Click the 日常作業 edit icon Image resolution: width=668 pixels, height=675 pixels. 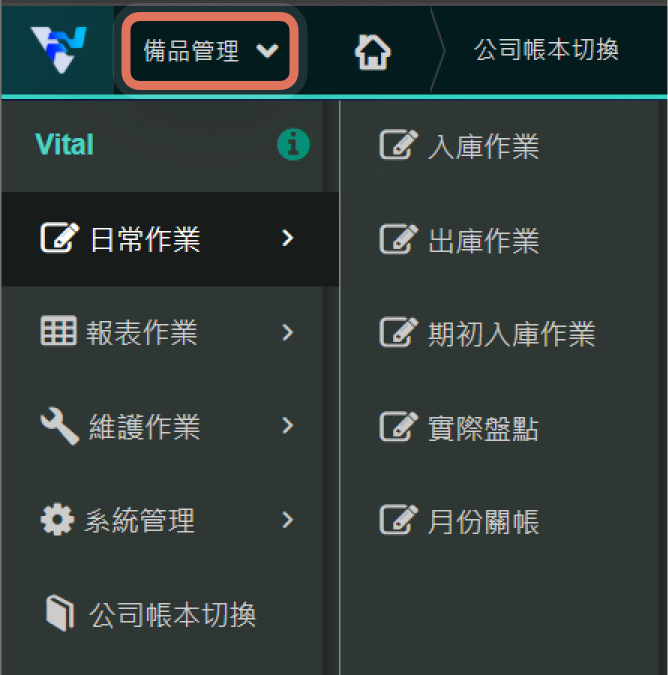58,239
